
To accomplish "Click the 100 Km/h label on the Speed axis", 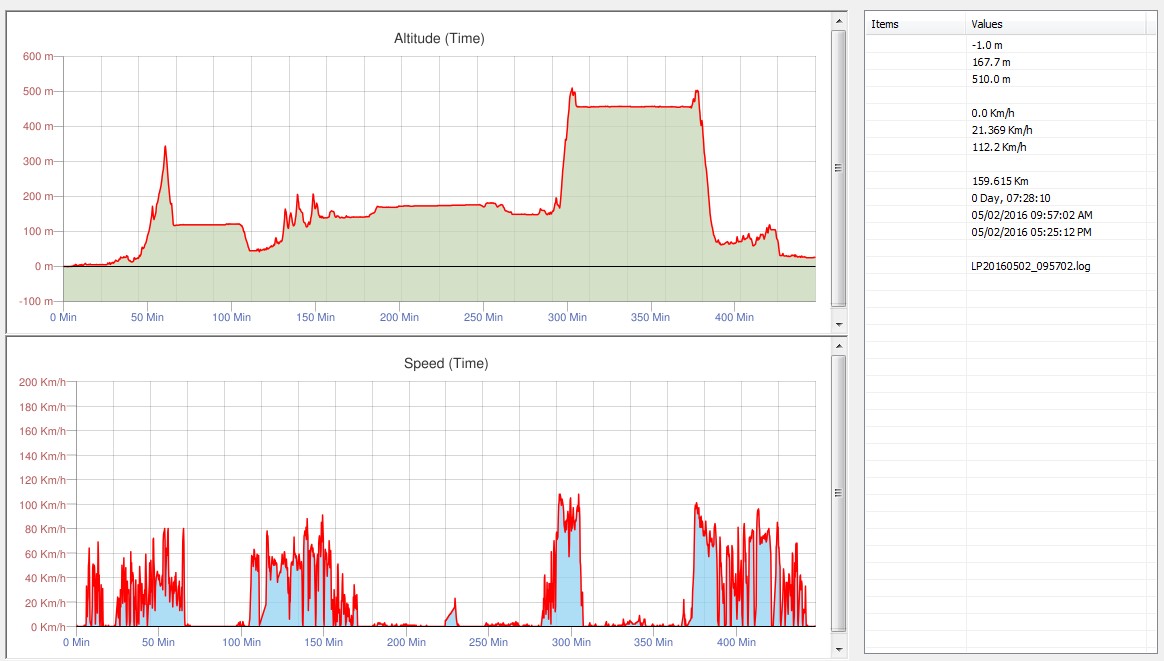I will tap(42, 505).
